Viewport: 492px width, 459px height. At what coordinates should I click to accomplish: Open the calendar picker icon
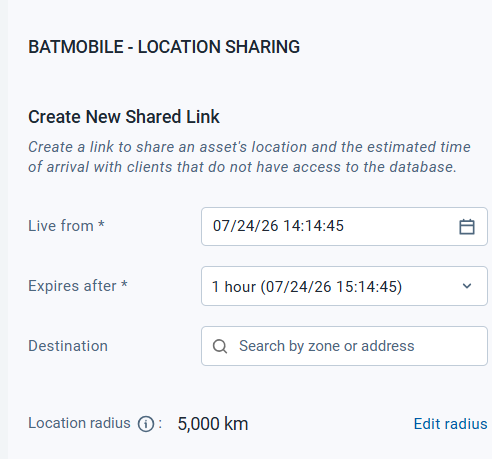click(x=467, y=227)
